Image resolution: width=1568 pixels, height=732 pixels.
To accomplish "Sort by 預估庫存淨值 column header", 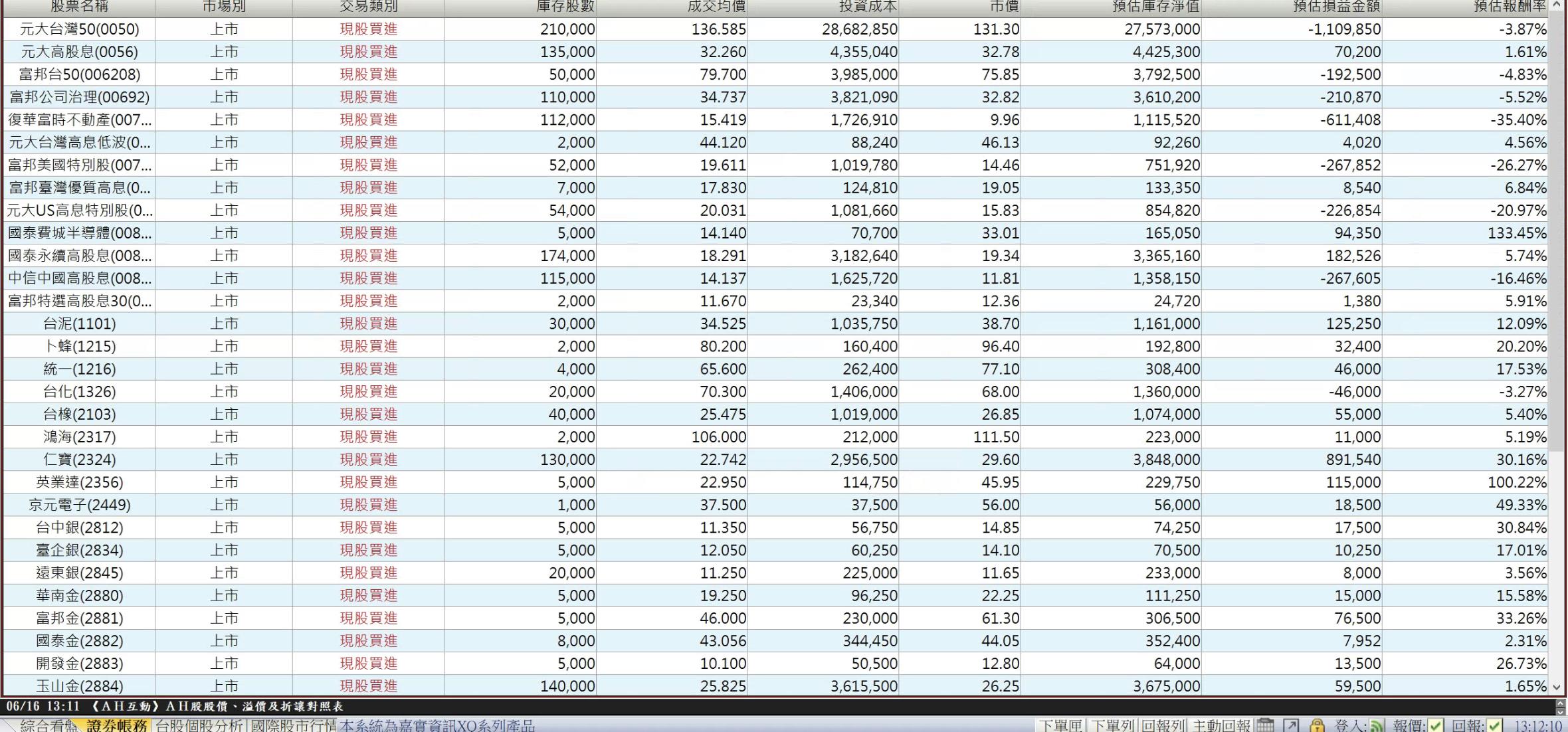I will [1111, 7].
